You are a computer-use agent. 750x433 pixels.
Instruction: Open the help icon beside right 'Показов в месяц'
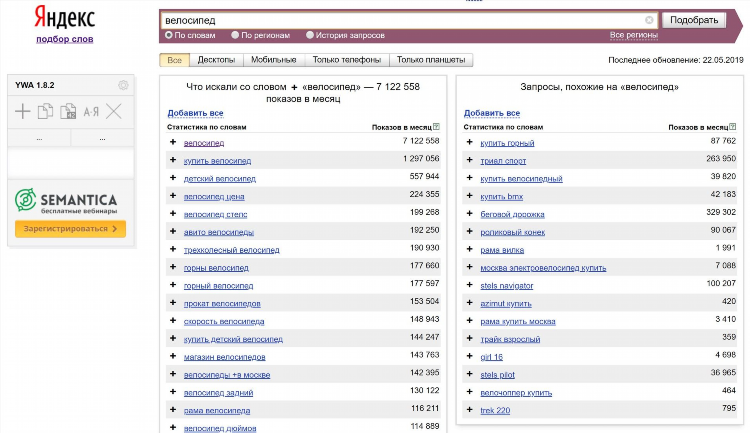coord(733,127)
